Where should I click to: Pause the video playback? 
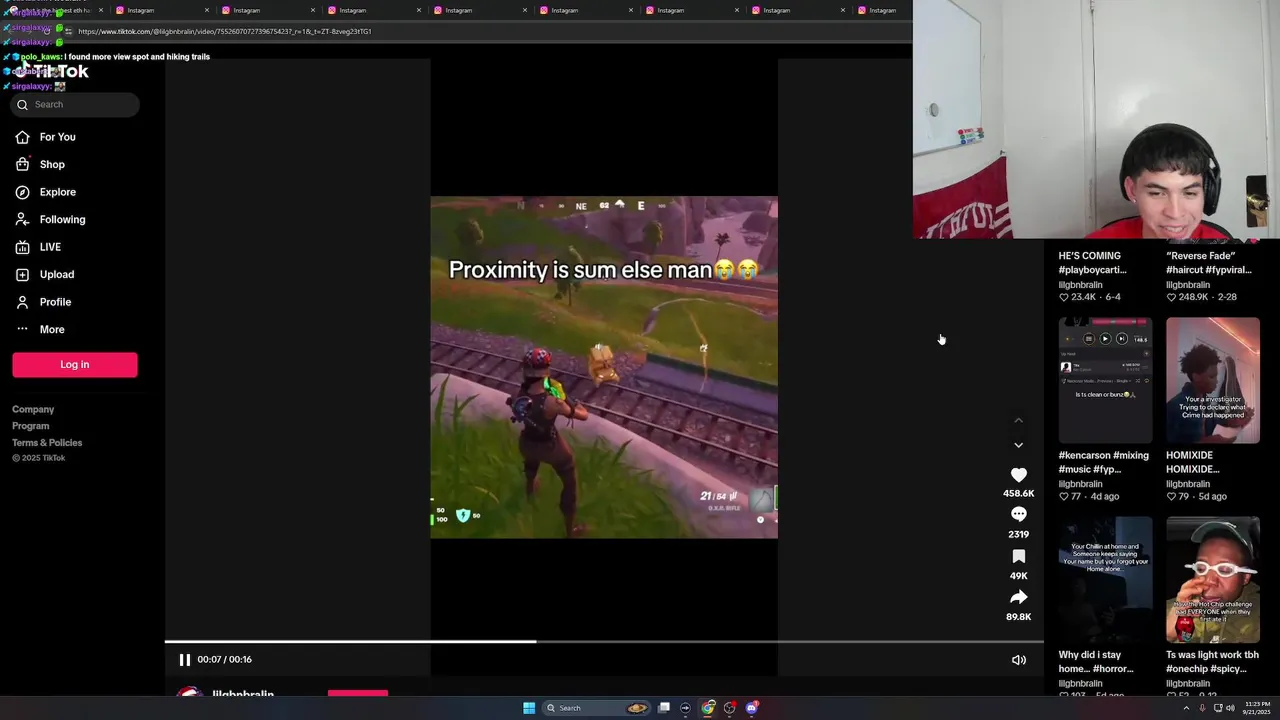pyautogui.click(x=184, y=659)
